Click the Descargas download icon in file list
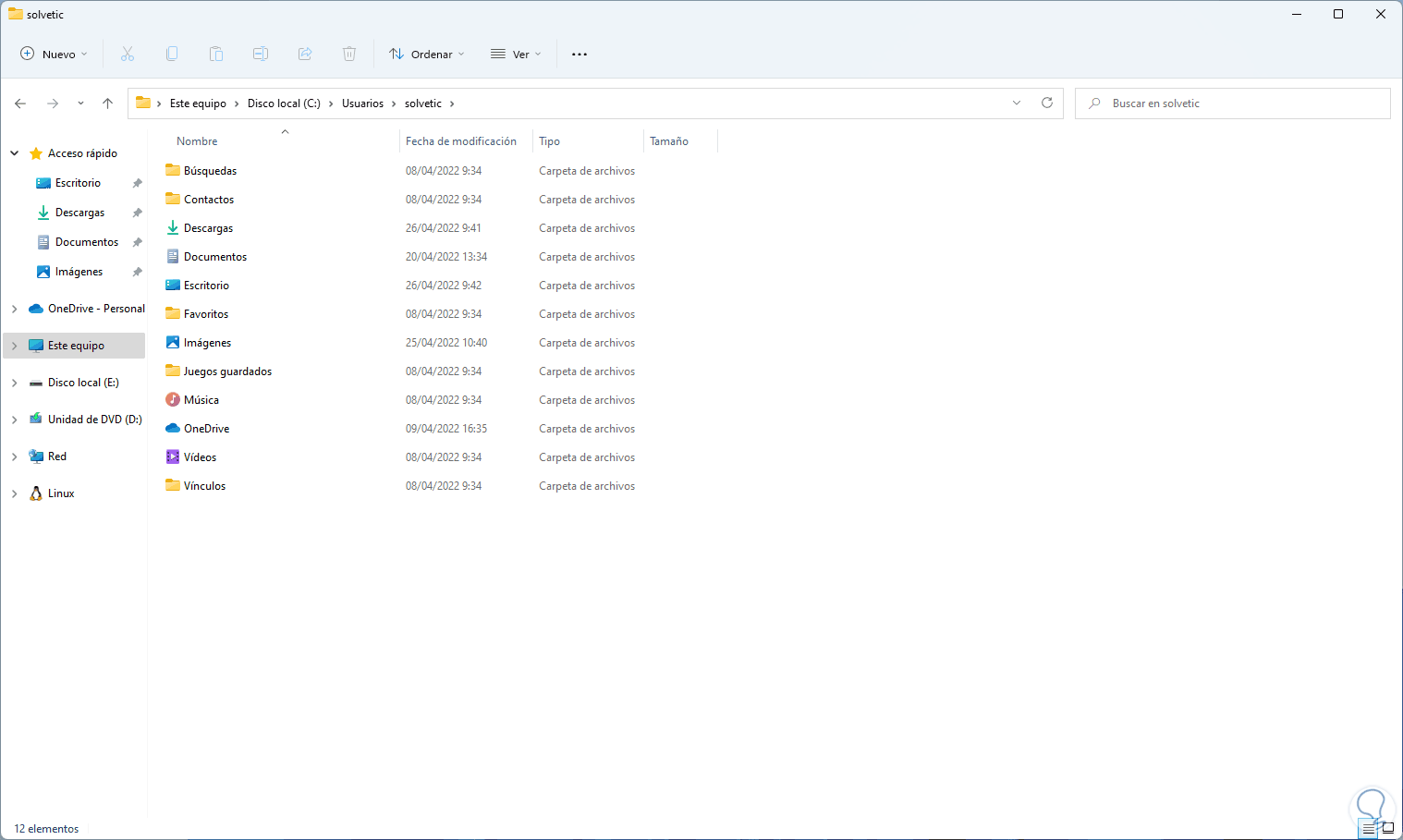Image resolution: width=1403 pixels, height=840 pixels. click(173, 227)
